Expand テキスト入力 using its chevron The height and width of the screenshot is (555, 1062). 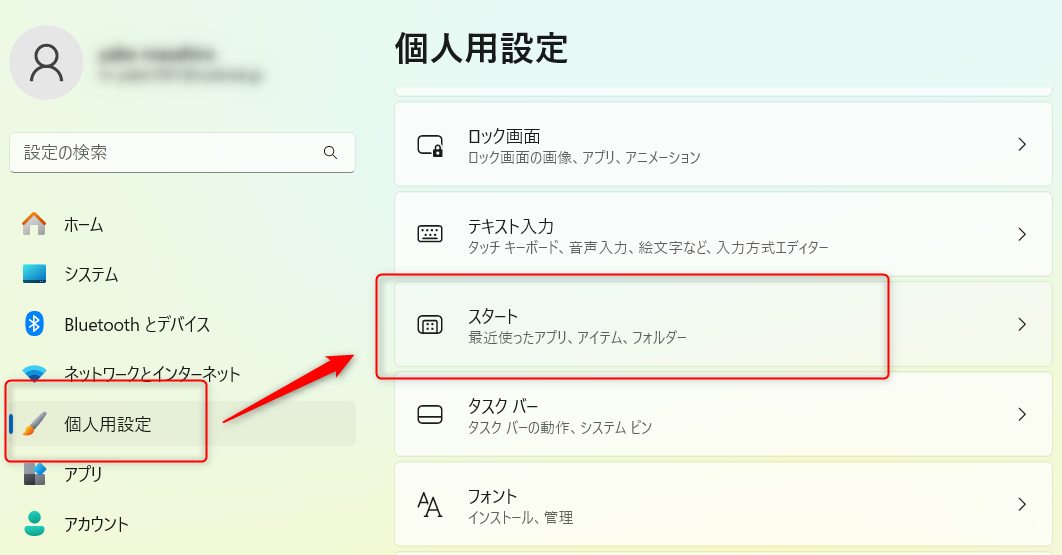pos(1022,234)
